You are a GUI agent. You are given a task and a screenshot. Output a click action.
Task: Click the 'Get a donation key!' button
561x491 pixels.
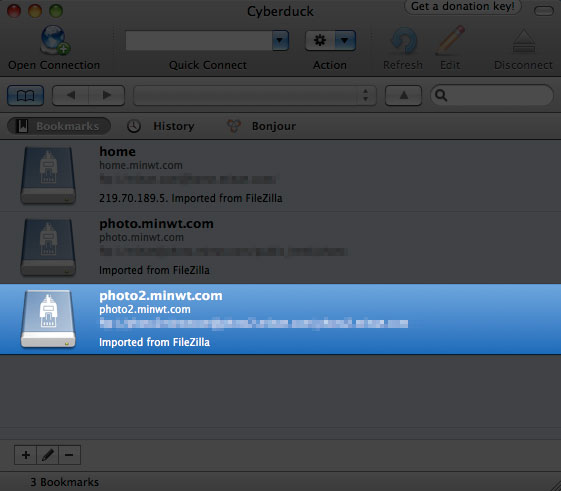463,6
